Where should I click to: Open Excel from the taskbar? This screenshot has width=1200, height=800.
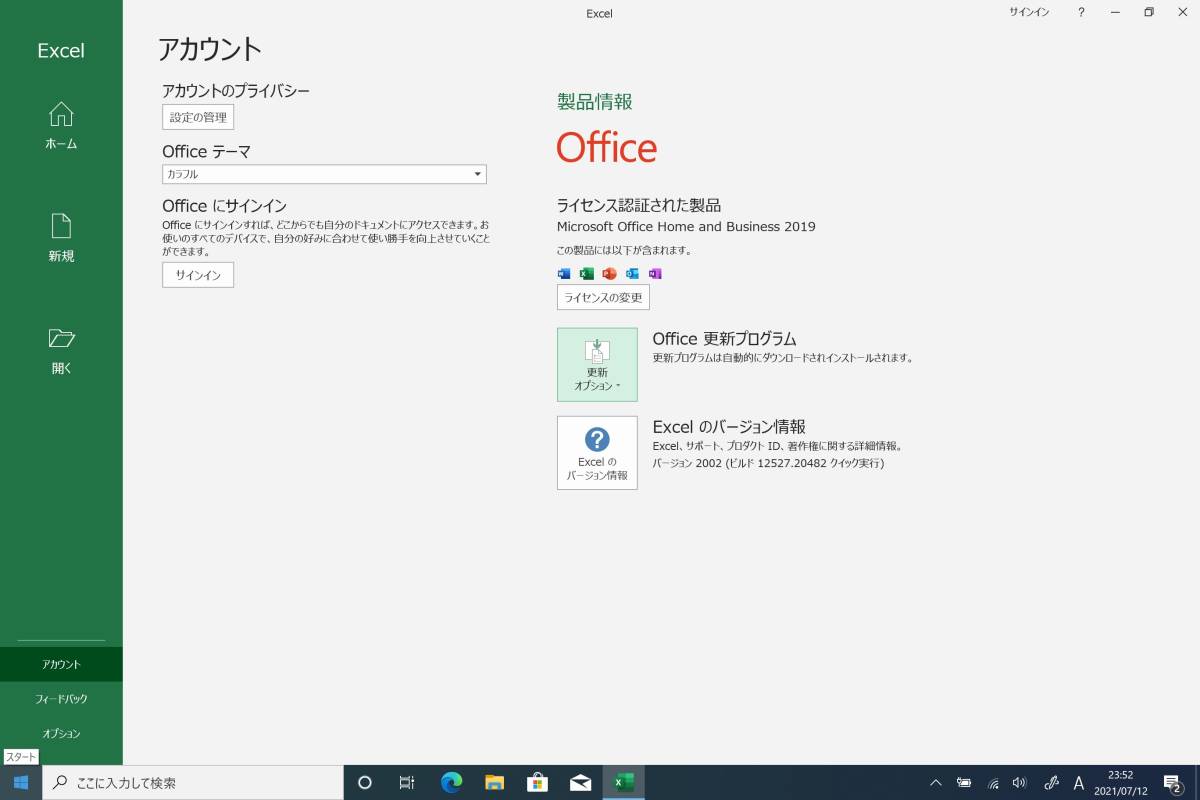[x=623, y=783]
